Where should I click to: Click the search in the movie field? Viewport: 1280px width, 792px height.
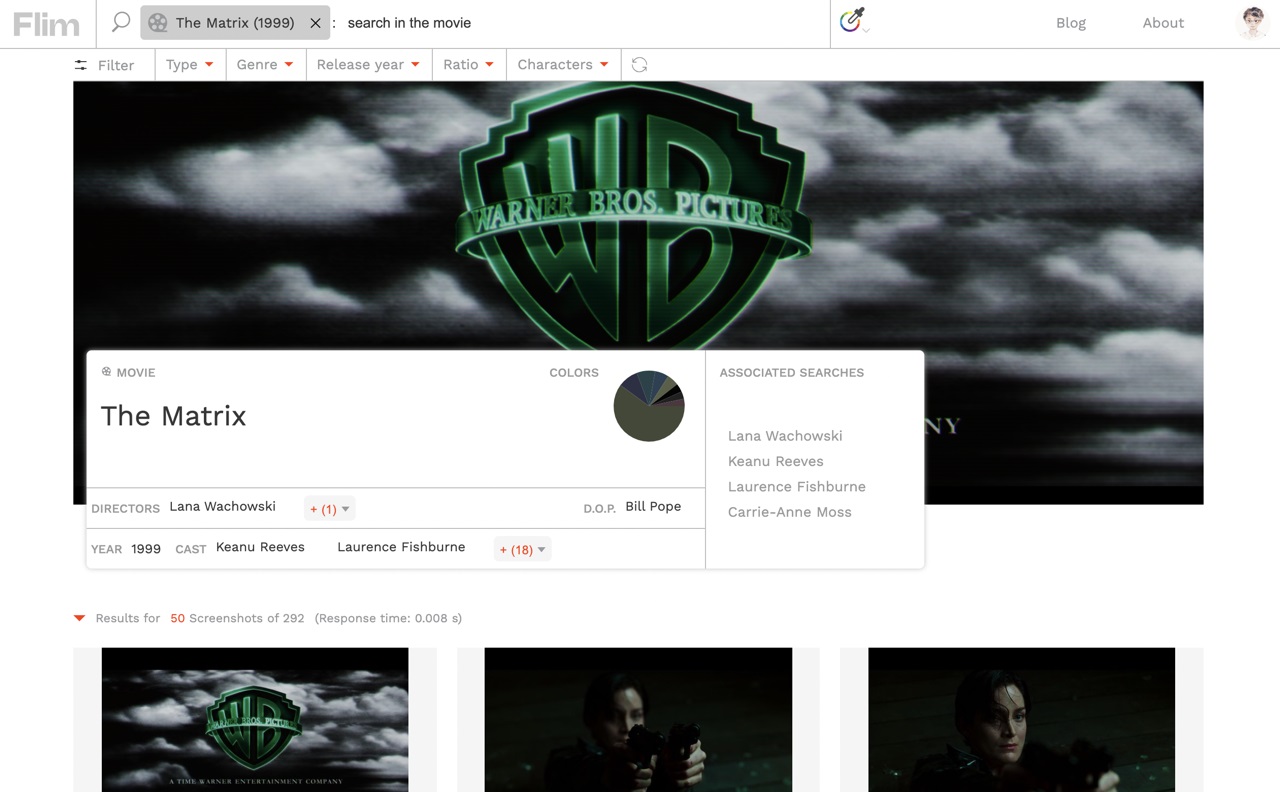[585, 23]
